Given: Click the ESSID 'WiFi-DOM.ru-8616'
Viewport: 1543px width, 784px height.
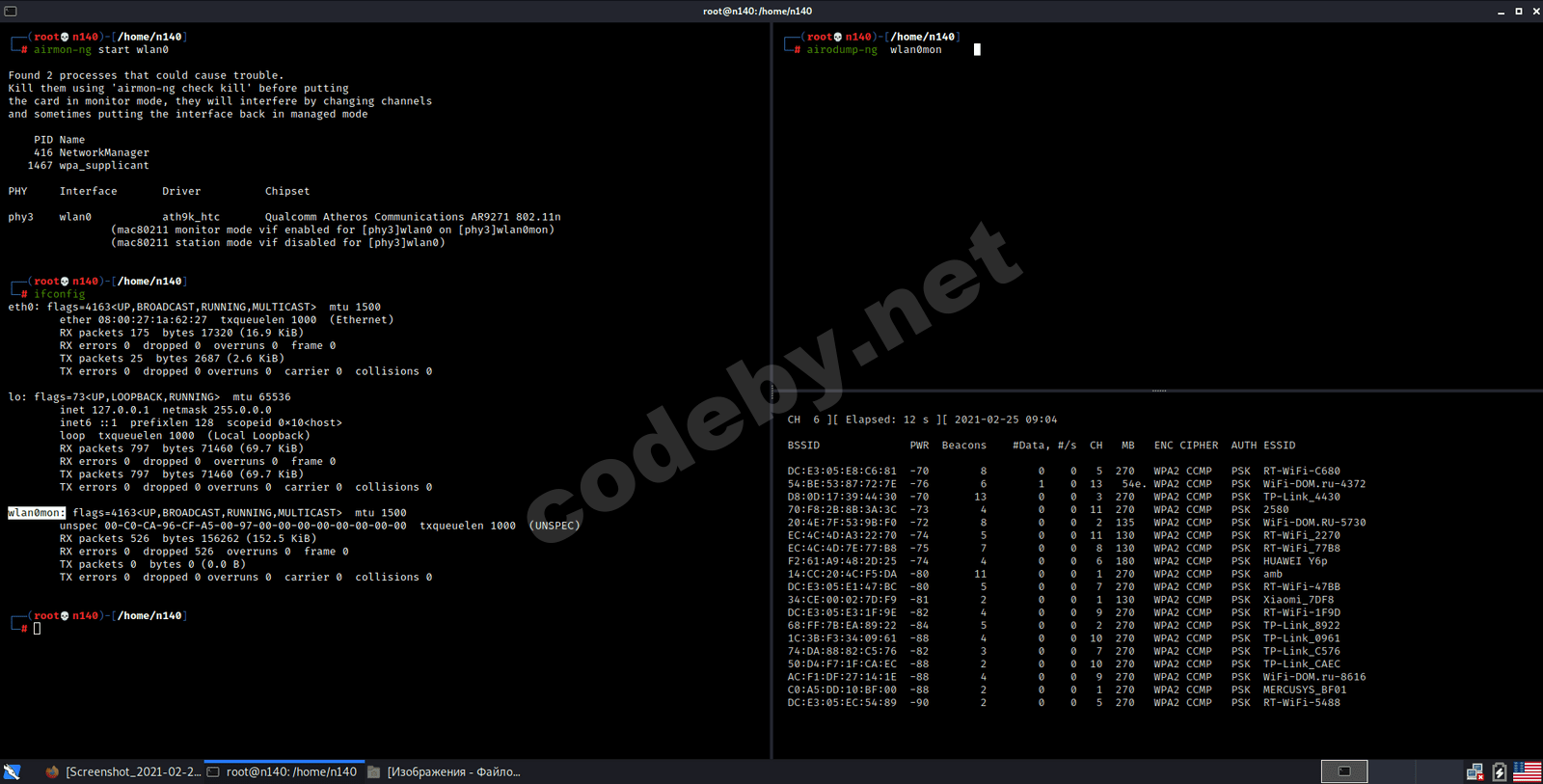Looking at the screenshot, I should (x=1314, y=677).
